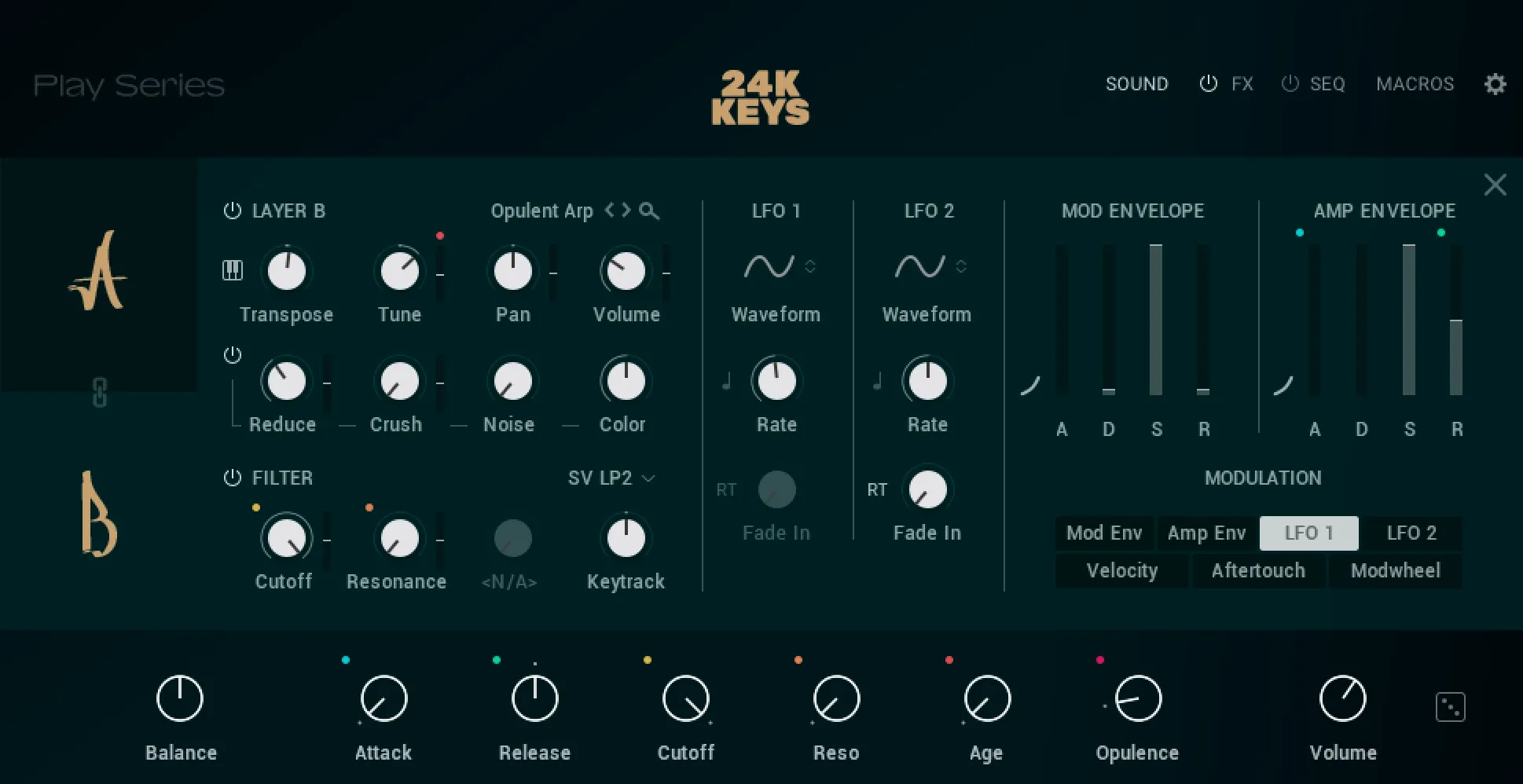
Task: Switch to the MACROS tab
Action: 1415,84
